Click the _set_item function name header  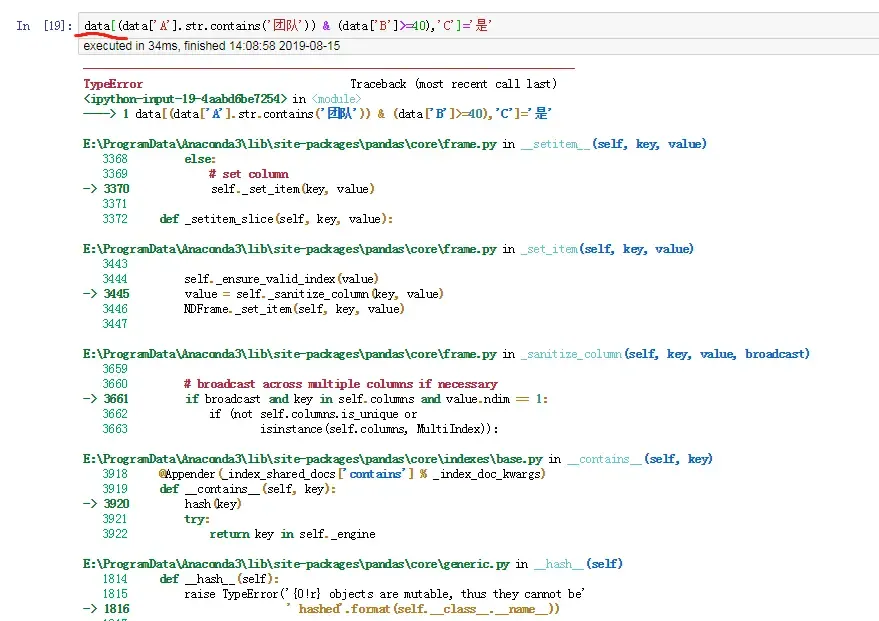tap(549, 249)
